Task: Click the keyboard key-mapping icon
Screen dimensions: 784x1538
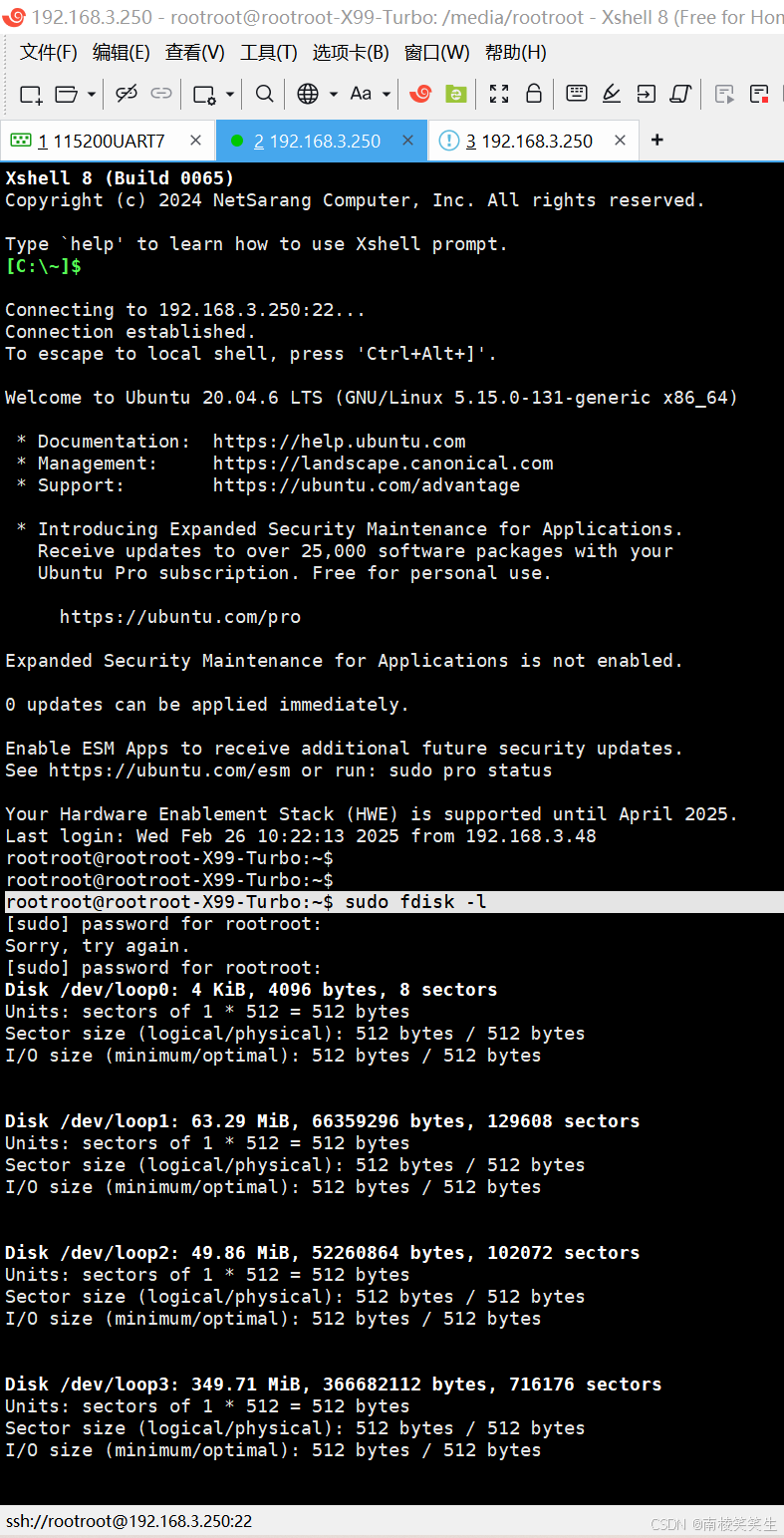Action: click(576, 94)
